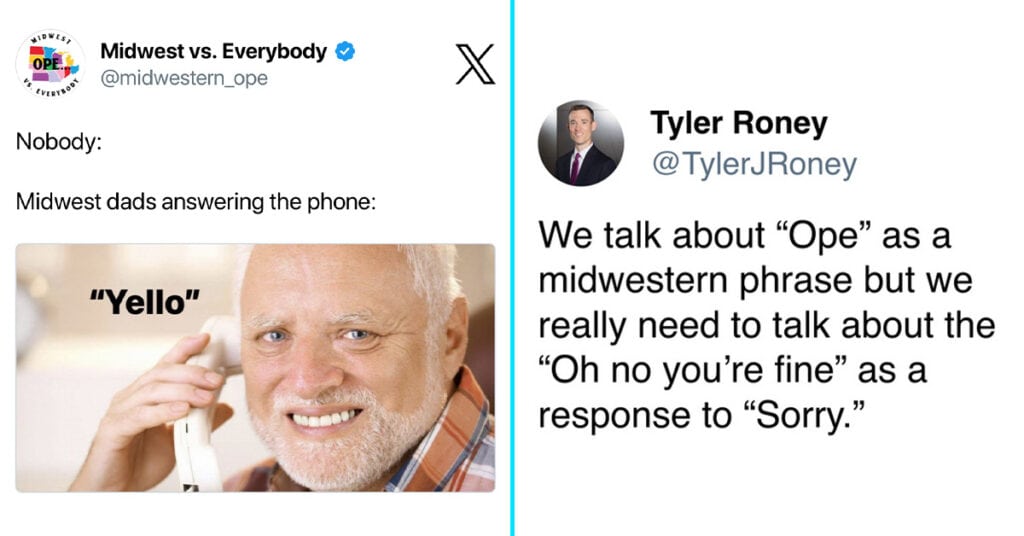Click the @TylerJRoney handle
The height and width of the screenshot is (536, 1024).
coord(754,164)
